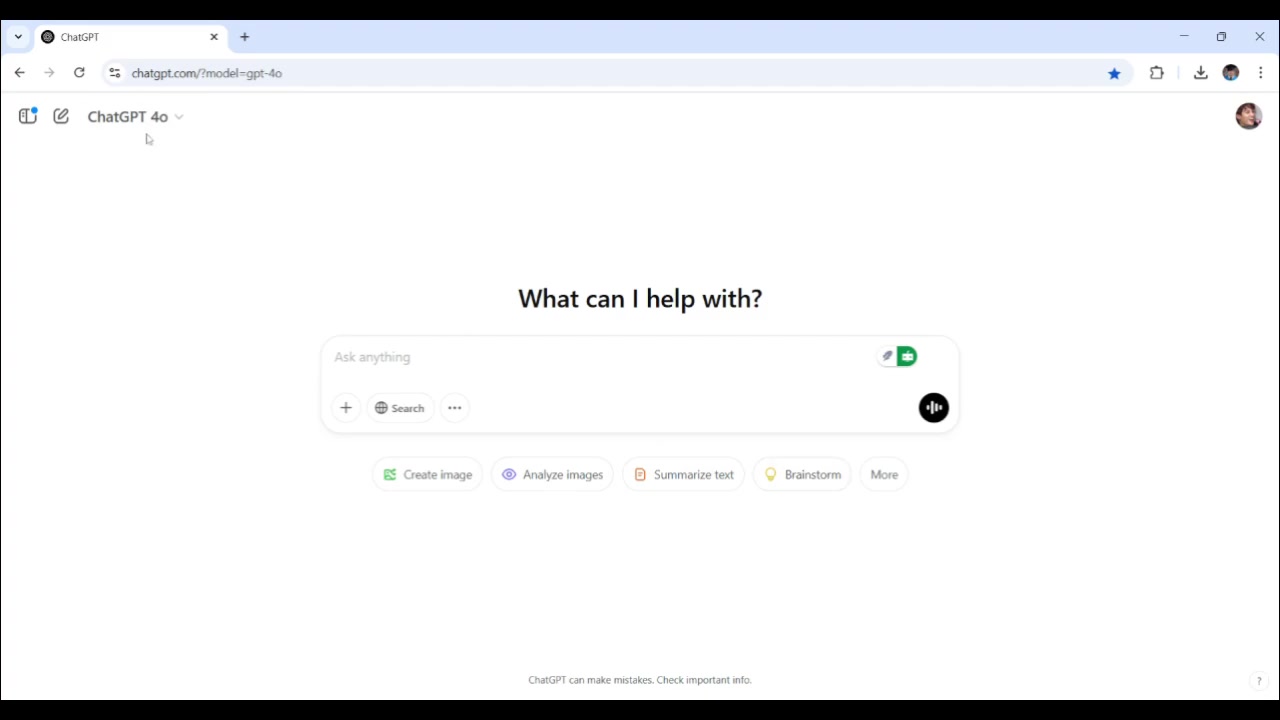1280x720 pixels.
Task: Open a new browser tab
Action: tap(245, 37)
